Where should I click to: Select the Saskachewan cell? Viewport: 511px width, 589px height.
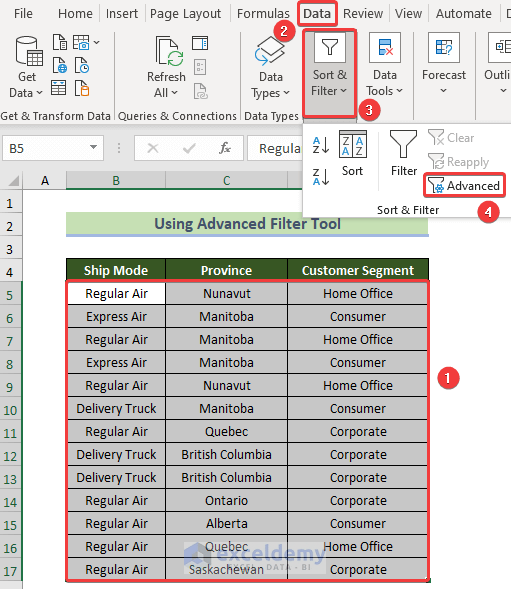[x=226, y=569]
